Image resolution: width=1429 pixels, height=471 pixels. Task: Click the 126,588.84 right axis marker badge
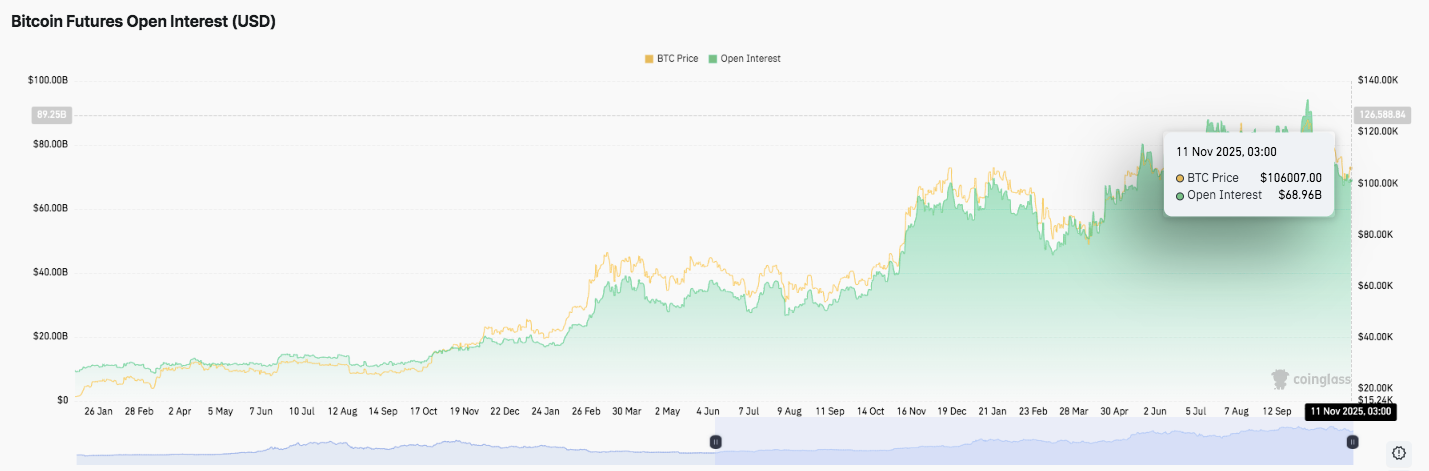(1381, 115)
